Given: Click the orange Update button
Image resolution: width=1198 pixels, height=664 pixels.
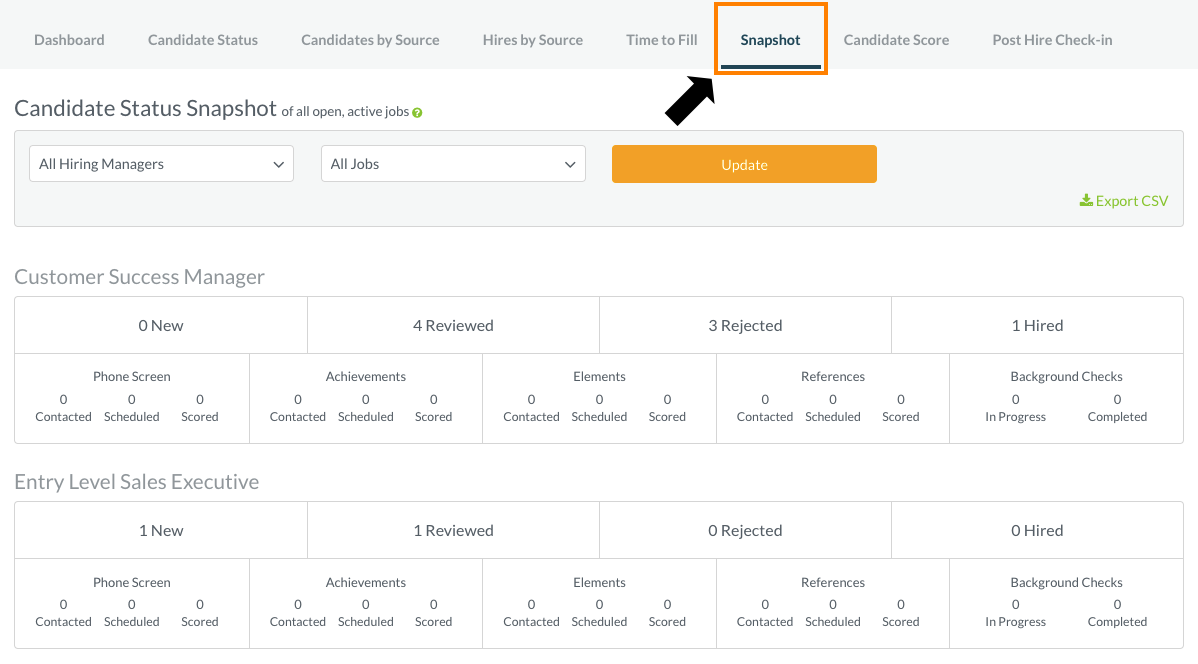Looking at the screenshot, I should tap(744, 164).
